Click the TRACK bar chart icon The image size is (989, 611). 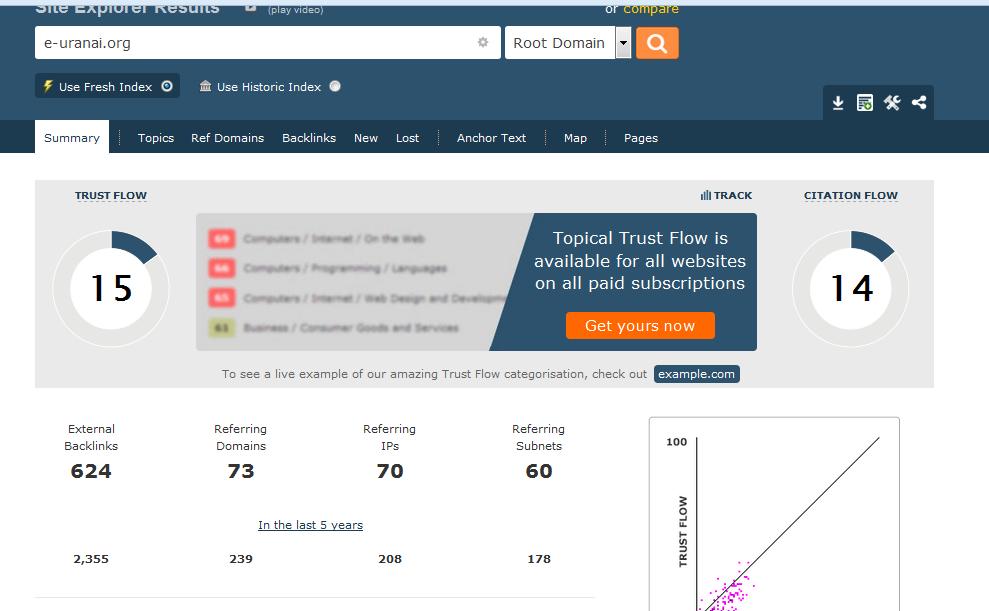(x=706, y=195)
